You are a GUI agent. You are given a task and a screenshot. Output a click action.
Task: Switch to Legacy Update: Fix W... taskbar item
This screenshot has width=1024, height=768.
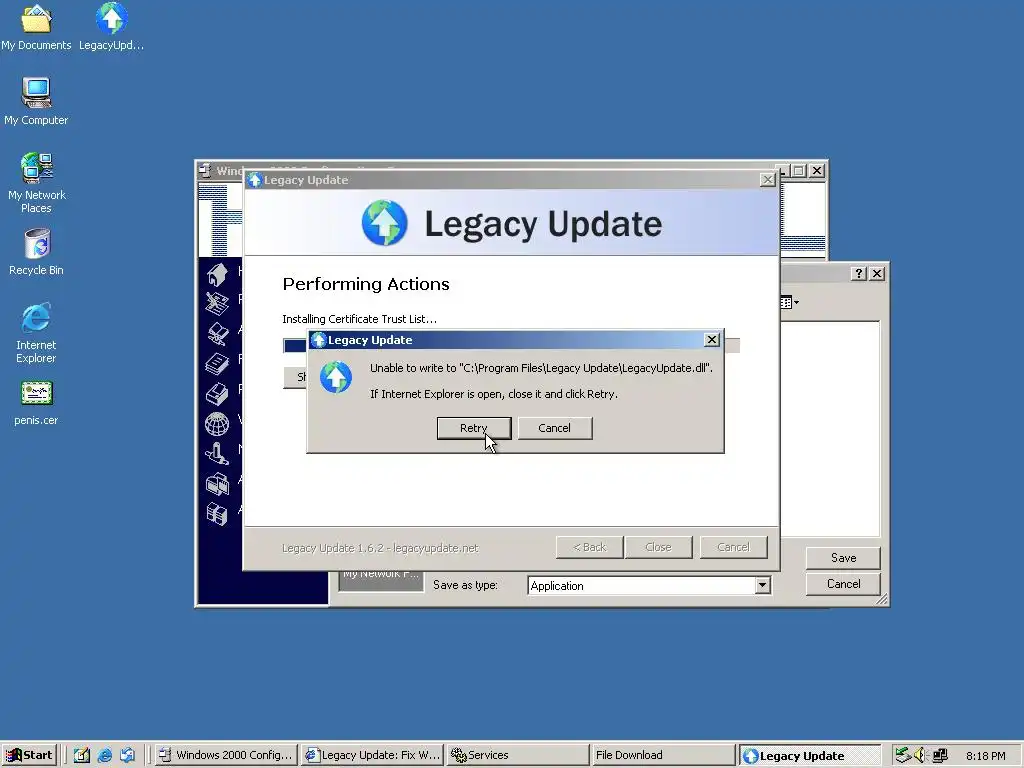pos(373,755)
